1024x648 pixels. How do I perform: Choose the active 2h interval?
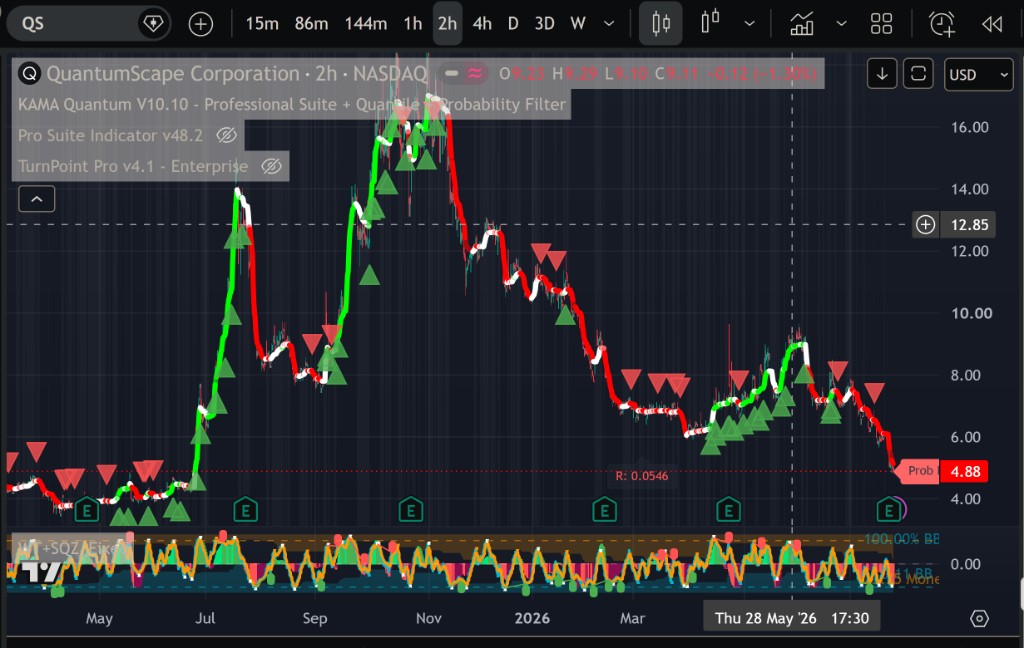pos(447,24)
